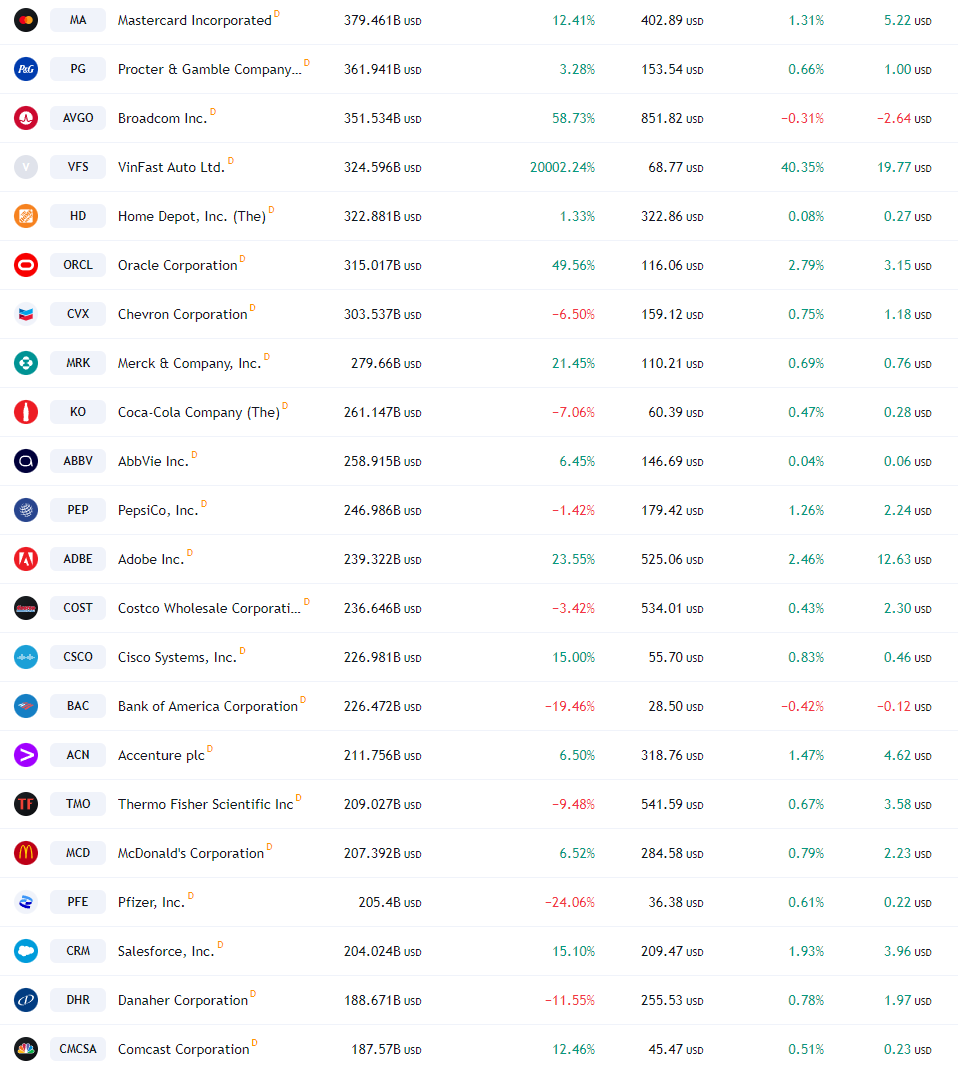Click the Merck logo icon
The width and height of the screenshot is (958, 1070).
point(26,363)
